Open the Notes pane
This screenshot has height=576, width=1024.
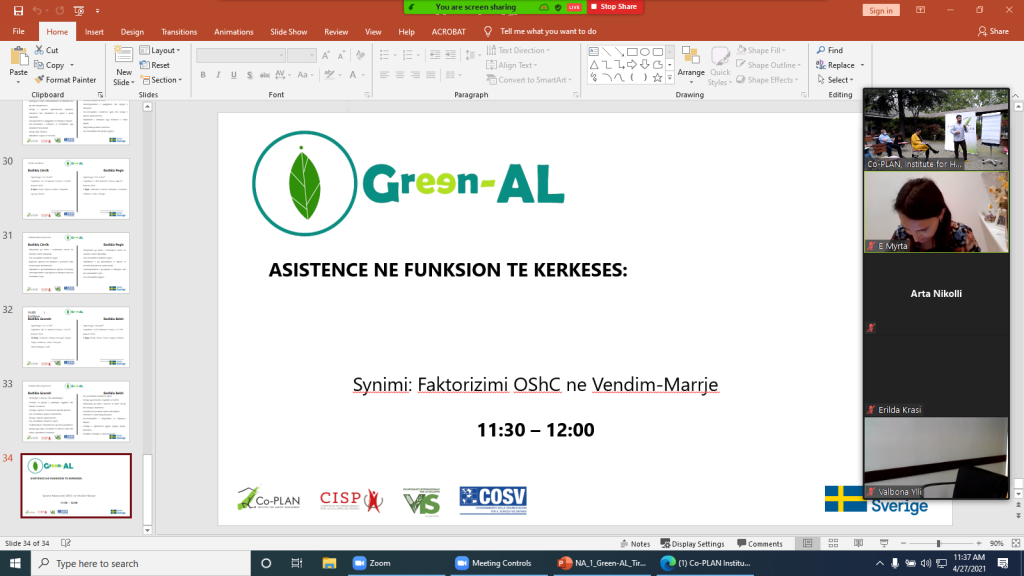[635, 543]
